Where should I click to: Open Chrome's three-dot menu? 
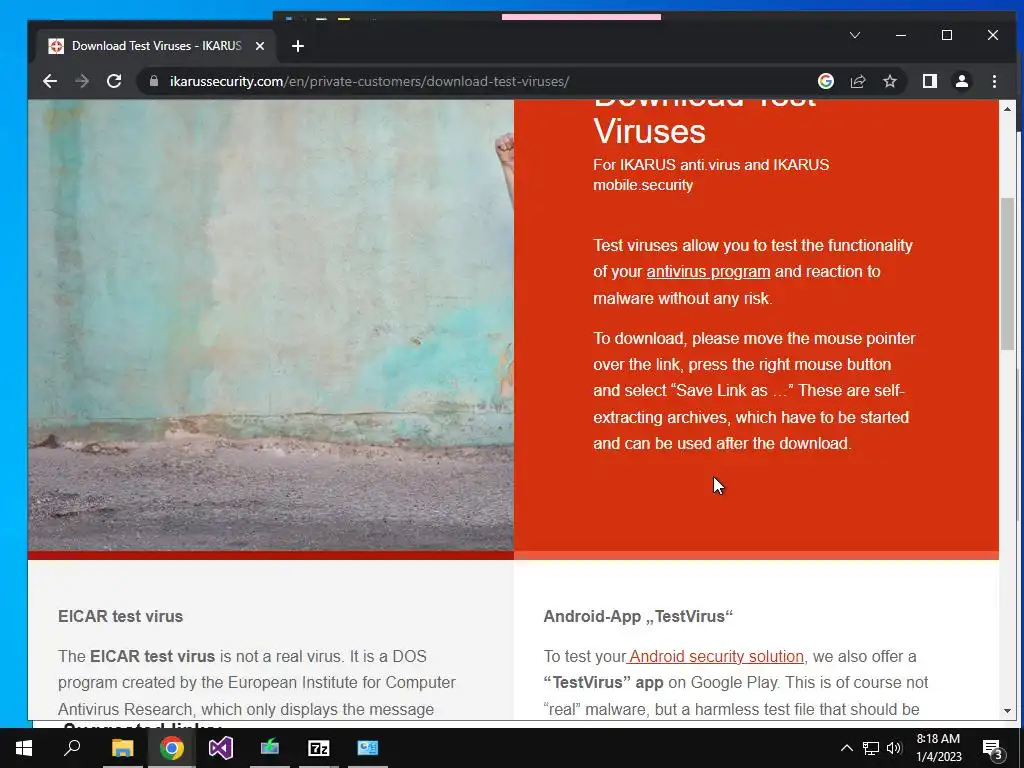[994, 82]
